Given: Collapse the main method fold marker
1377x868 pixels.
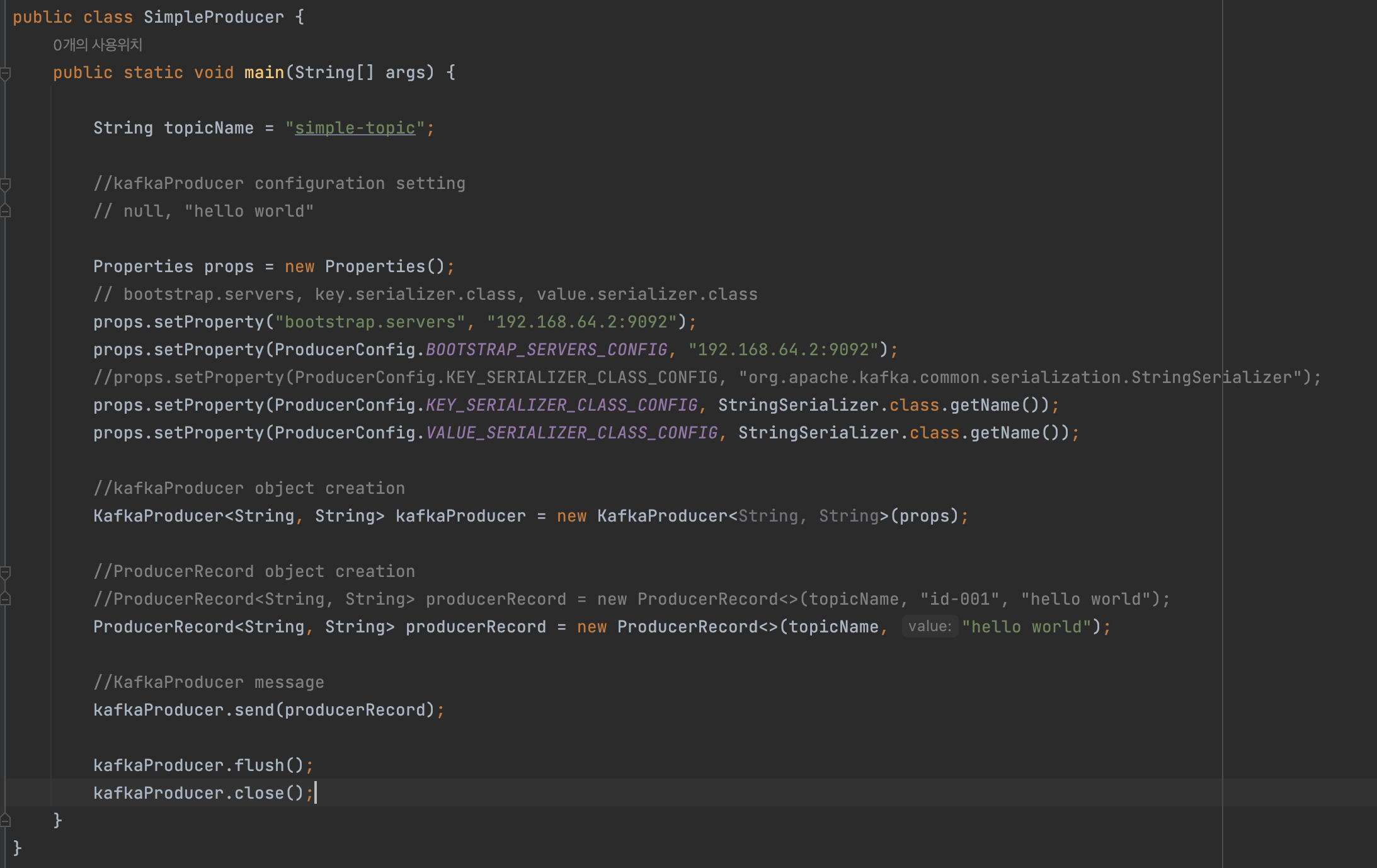Looking at the screenshot, I should 5,74.
